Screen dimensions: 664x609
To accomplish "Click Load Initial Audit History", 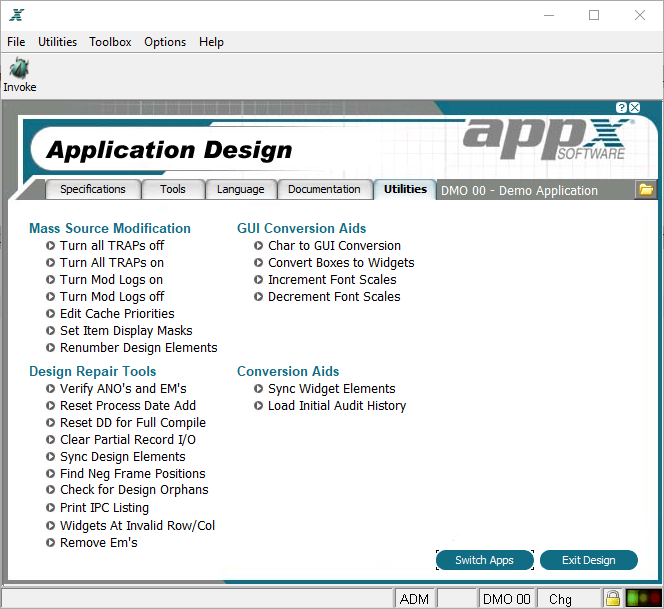I will click(337, 406).
